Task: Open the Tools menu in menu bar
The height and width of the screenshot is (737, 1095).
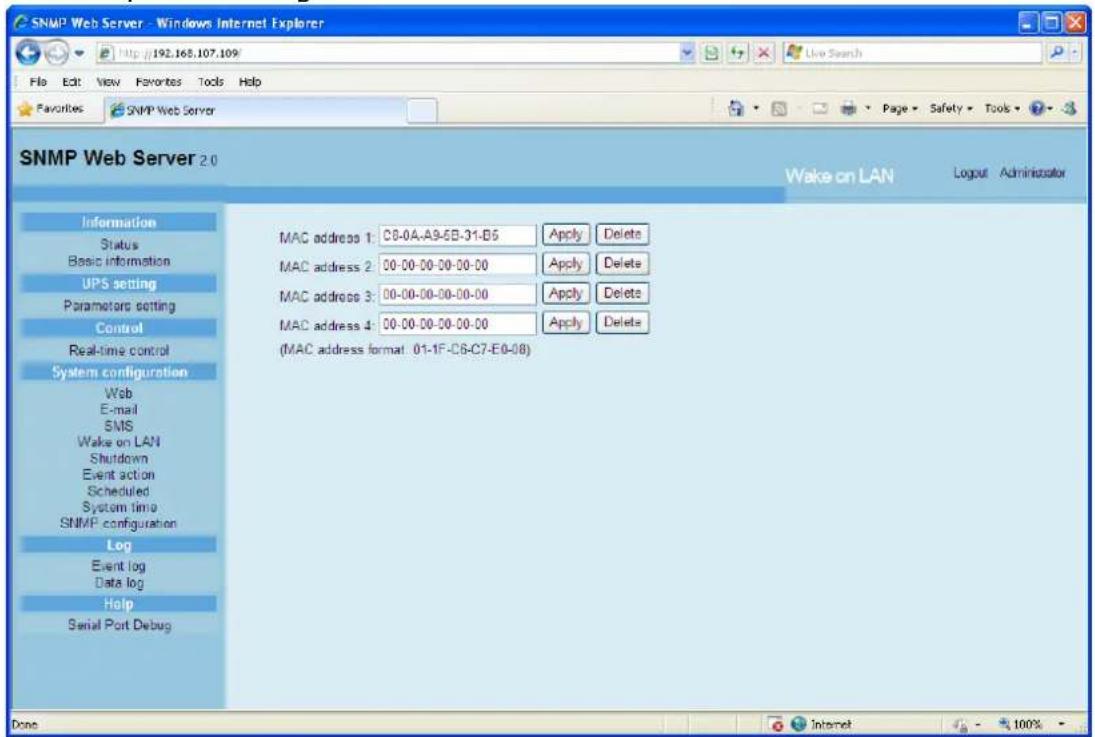Action: [x=211, y=82]
